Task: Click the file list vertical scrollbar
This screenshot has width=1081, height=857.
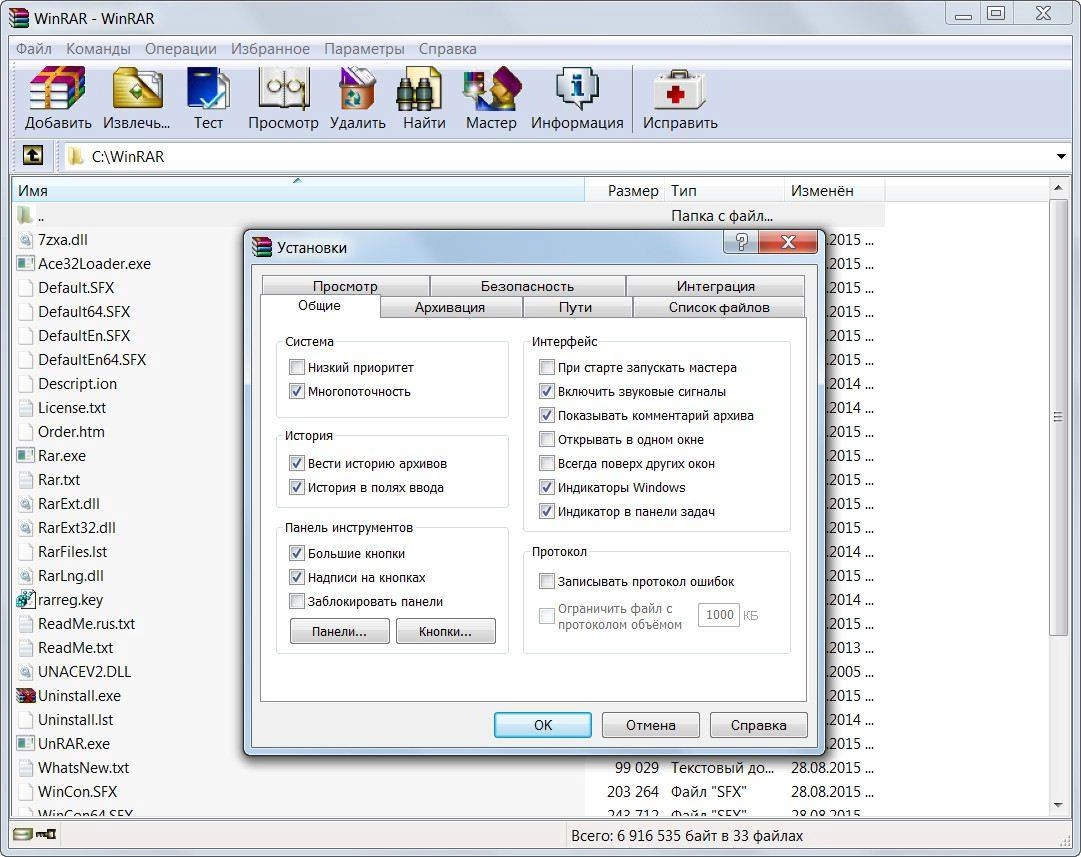Action: coord(1058,416)
